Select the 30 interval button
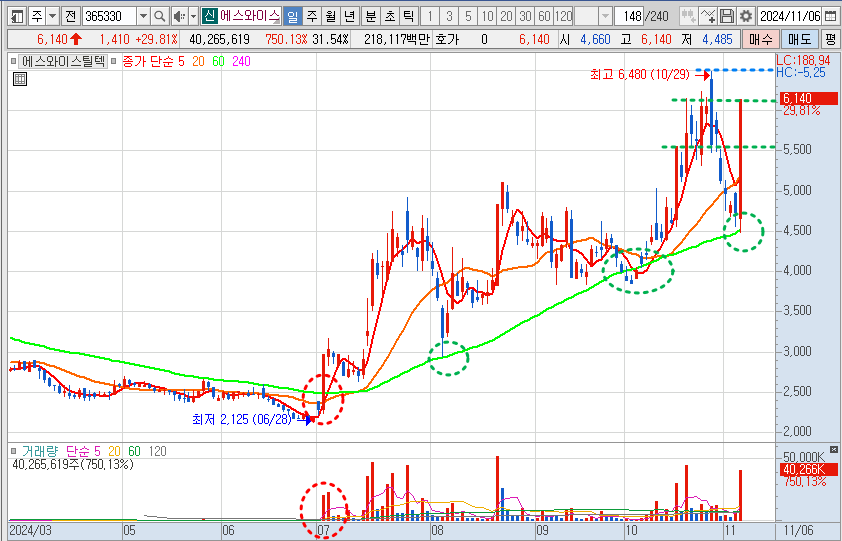Viewport: 842px width, 541px height. click(x=525, y=17)
